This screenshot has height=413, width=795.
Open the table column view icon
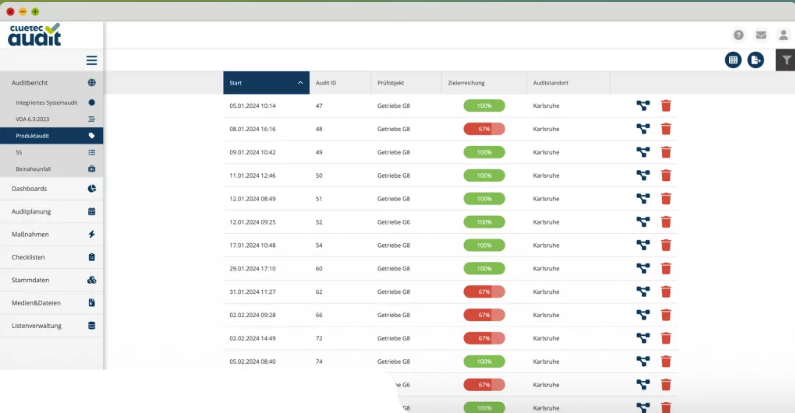[733, 60]
